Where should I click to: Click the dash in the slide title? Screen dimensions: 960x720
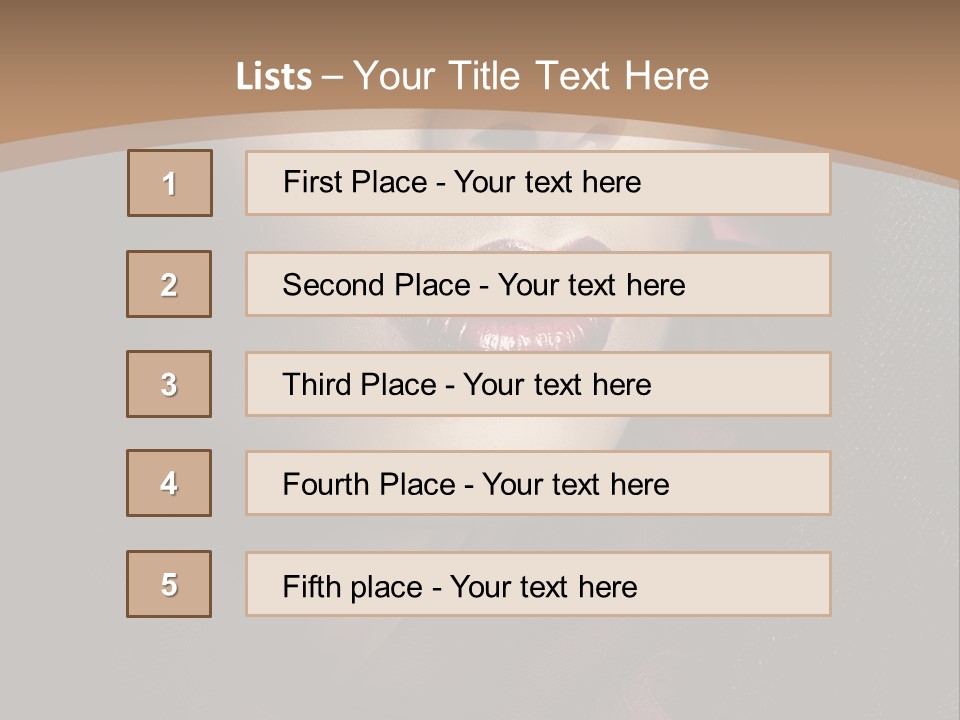click(x=332, y=77)
